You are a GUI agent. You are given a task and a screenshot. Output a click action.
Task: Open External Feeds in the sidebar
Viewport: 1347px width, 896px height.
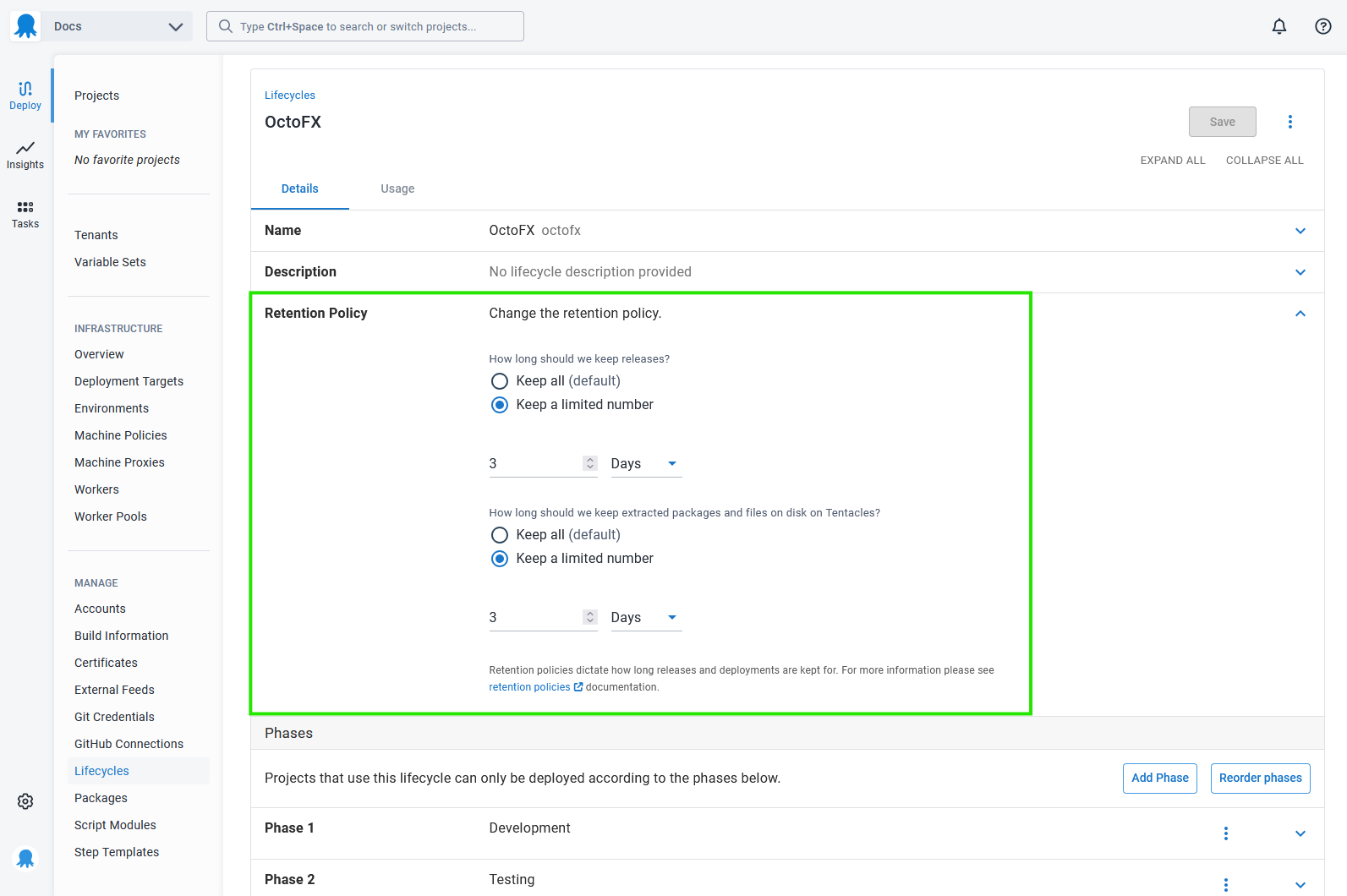[114, 690]
